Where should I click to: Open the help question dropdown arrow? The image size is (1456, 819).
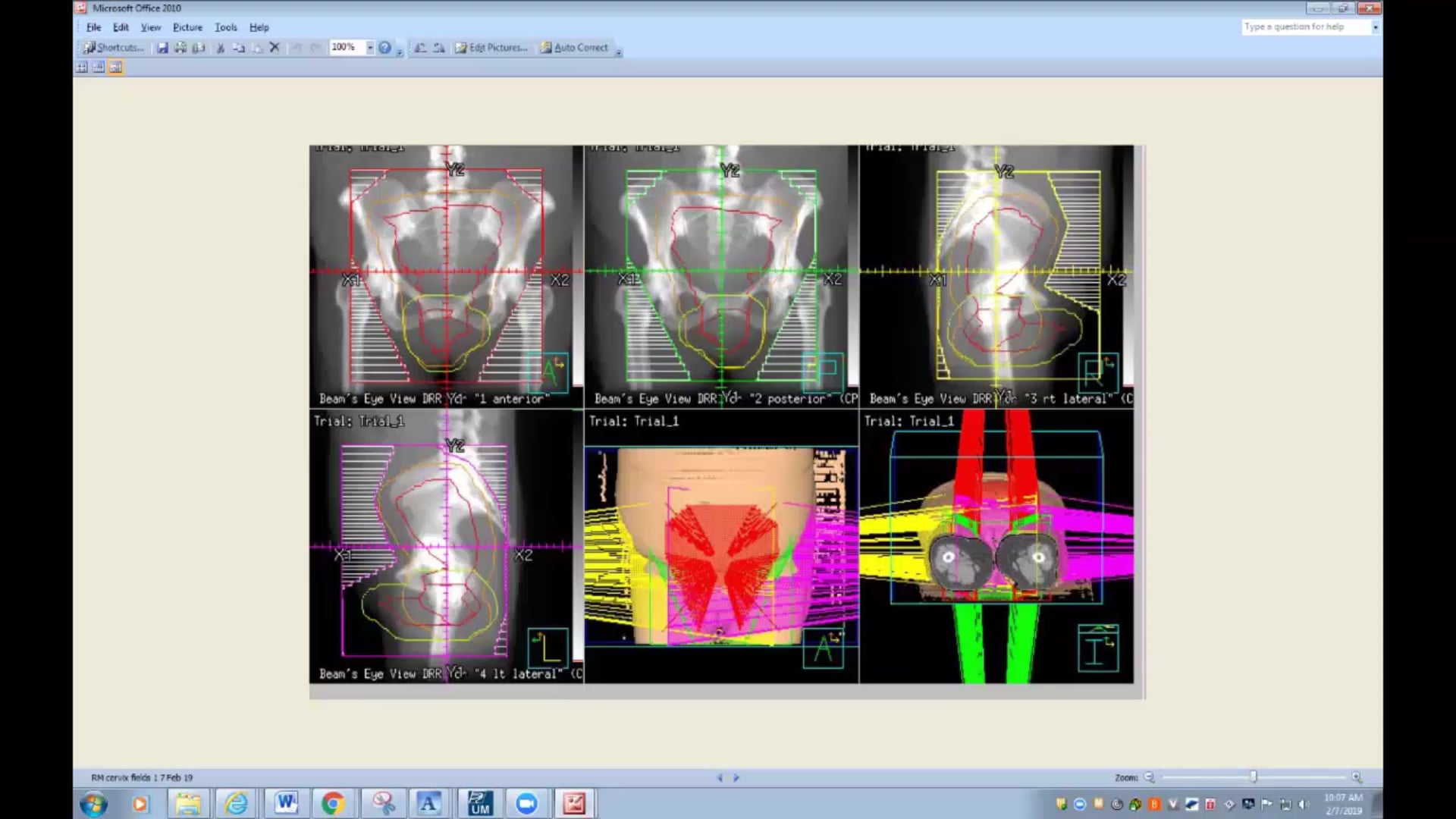(x=1377, y=26)
